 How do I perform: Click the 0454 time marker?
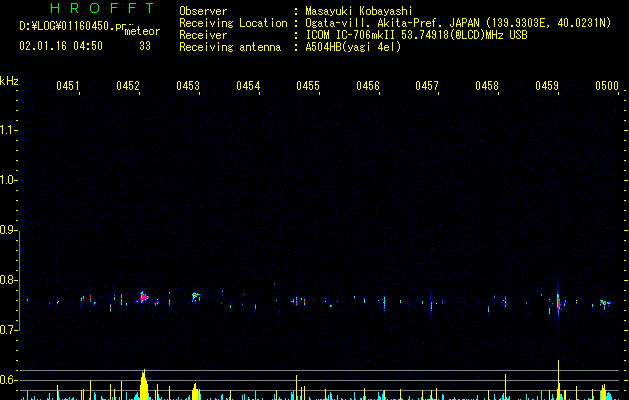[248, 85]
